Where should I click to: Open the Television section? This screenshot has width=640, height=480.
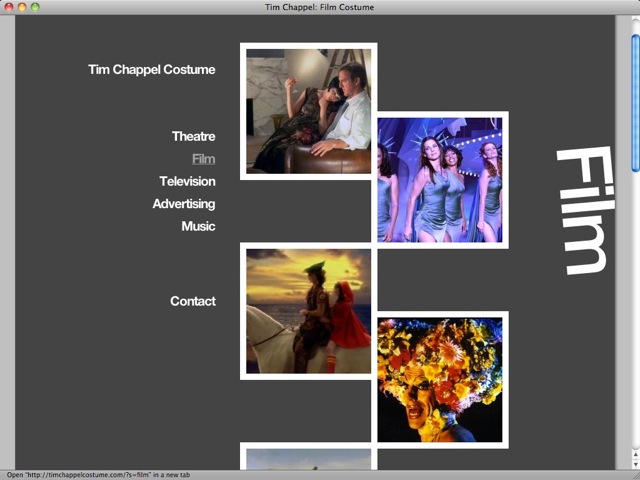click(x=187, y=181)
